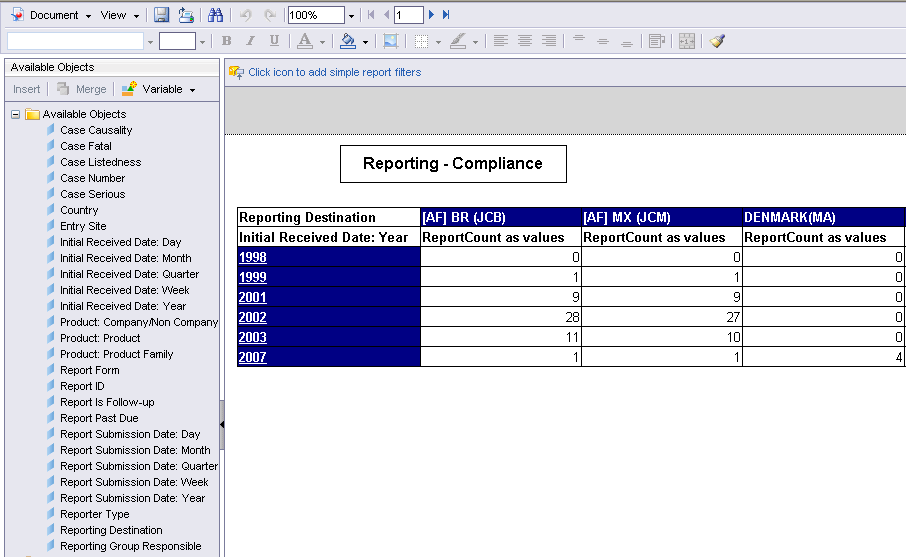Viewport: 906px width, 557px height.
Task: Open the background fill color picker
Action: pos(365,42)
